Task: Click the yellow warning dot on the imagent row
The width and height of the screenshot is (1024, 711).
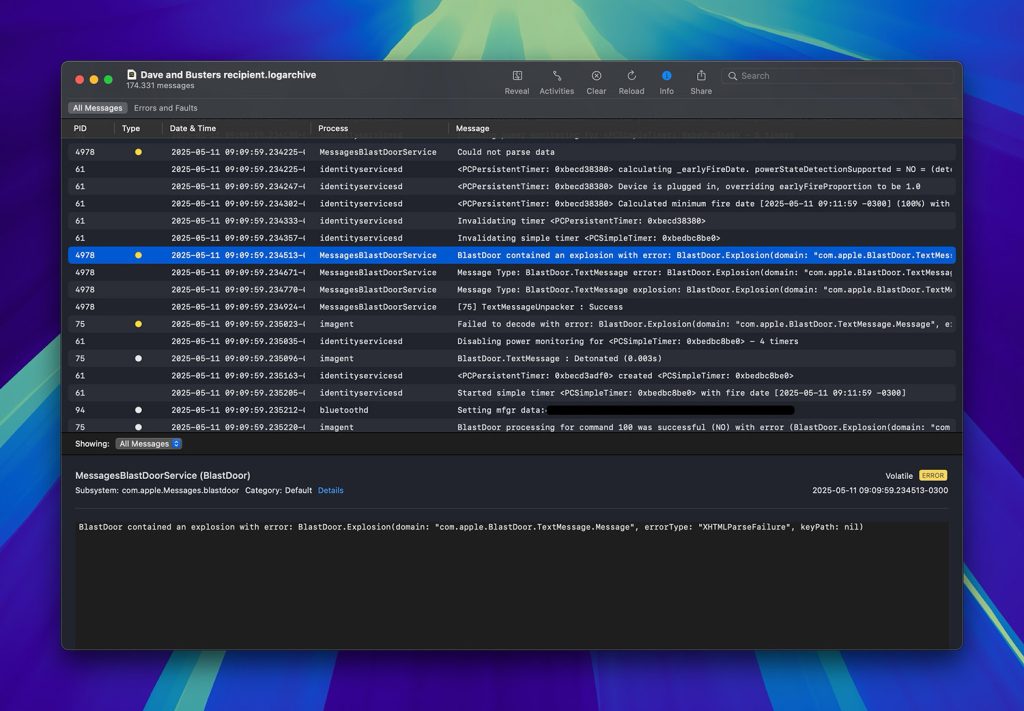Action: click(x=138, y=324)
